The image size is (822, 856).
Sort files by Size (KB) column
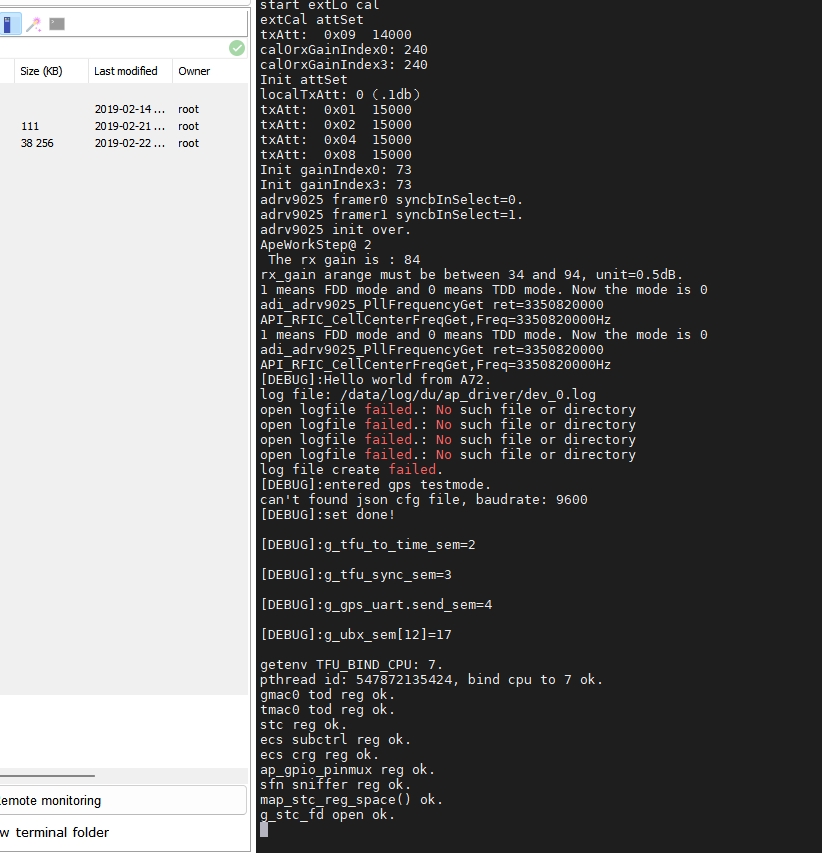(x=41, y=71)
